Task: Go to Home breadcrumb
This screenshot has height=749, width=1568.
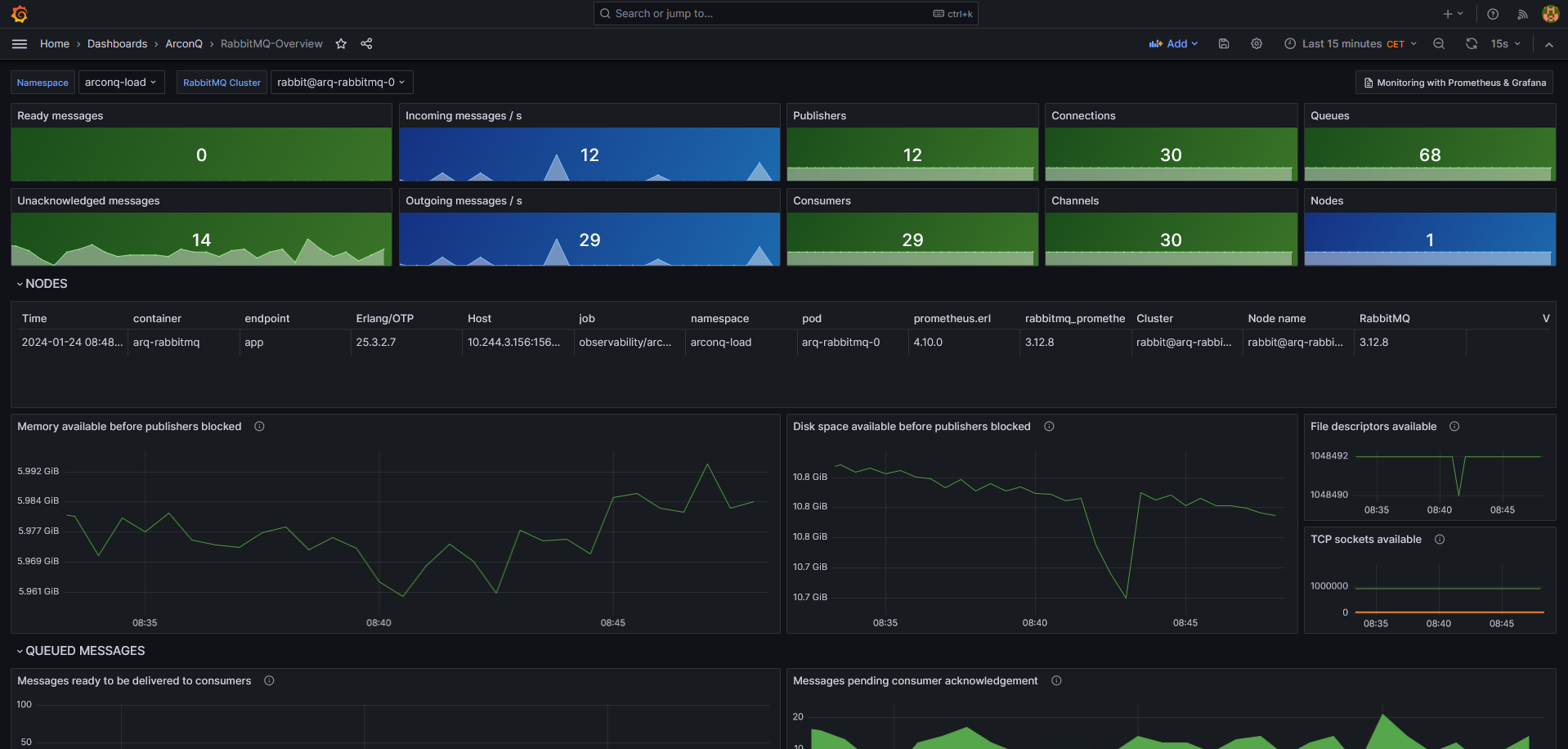Action: coord(55,44)
